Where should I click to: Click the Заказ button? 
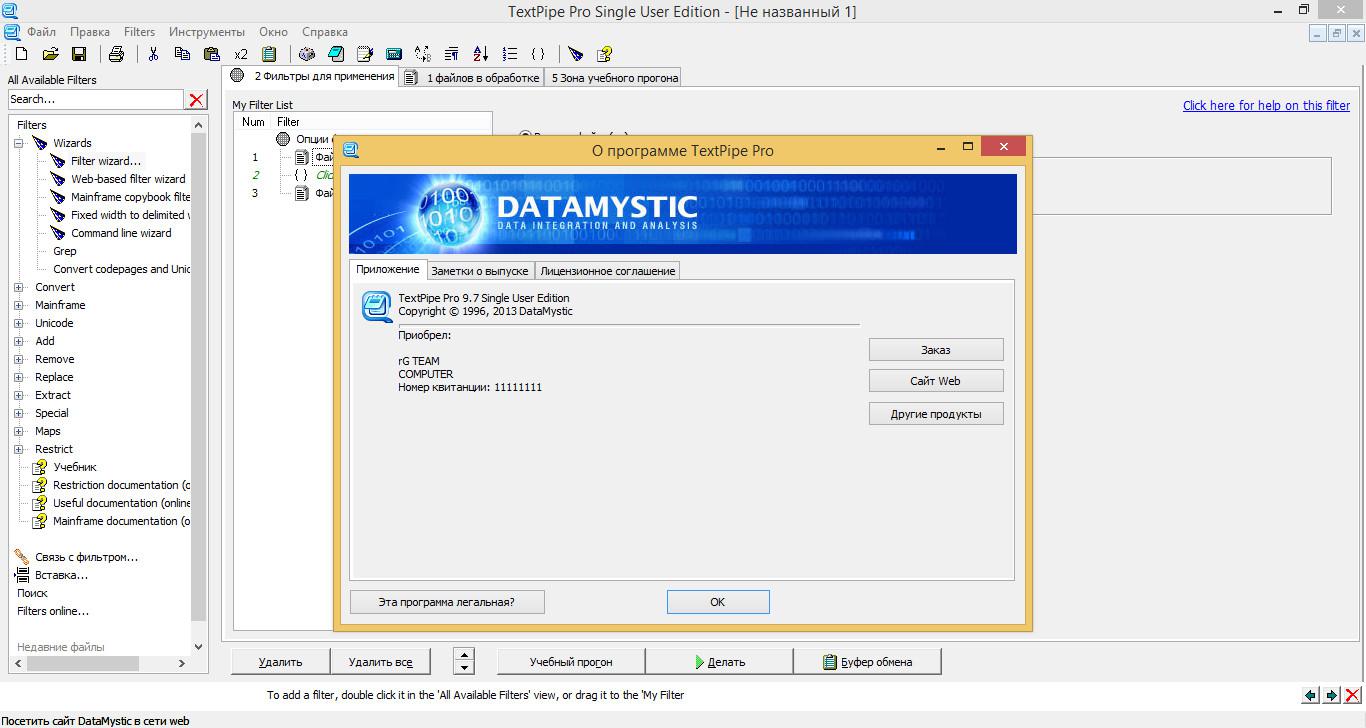click(x=936, y=350)
